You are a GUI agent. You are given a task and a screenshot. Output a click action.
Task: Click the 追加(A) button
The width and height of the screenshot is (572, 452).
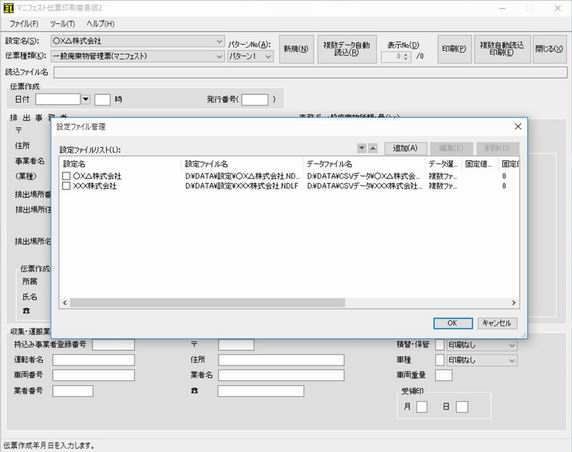coord(405,148)
